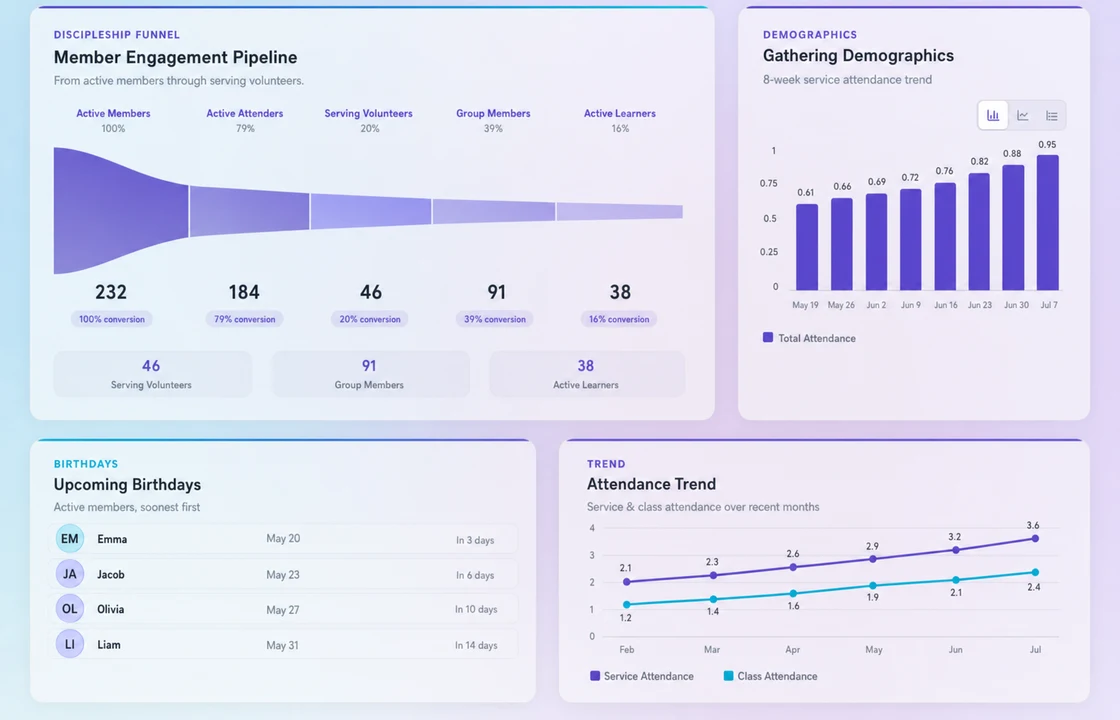Image resolution: width=1120 pixels, height=720 pixels.
Task: Click the May 23 birthday date
Action: (283, 574)
